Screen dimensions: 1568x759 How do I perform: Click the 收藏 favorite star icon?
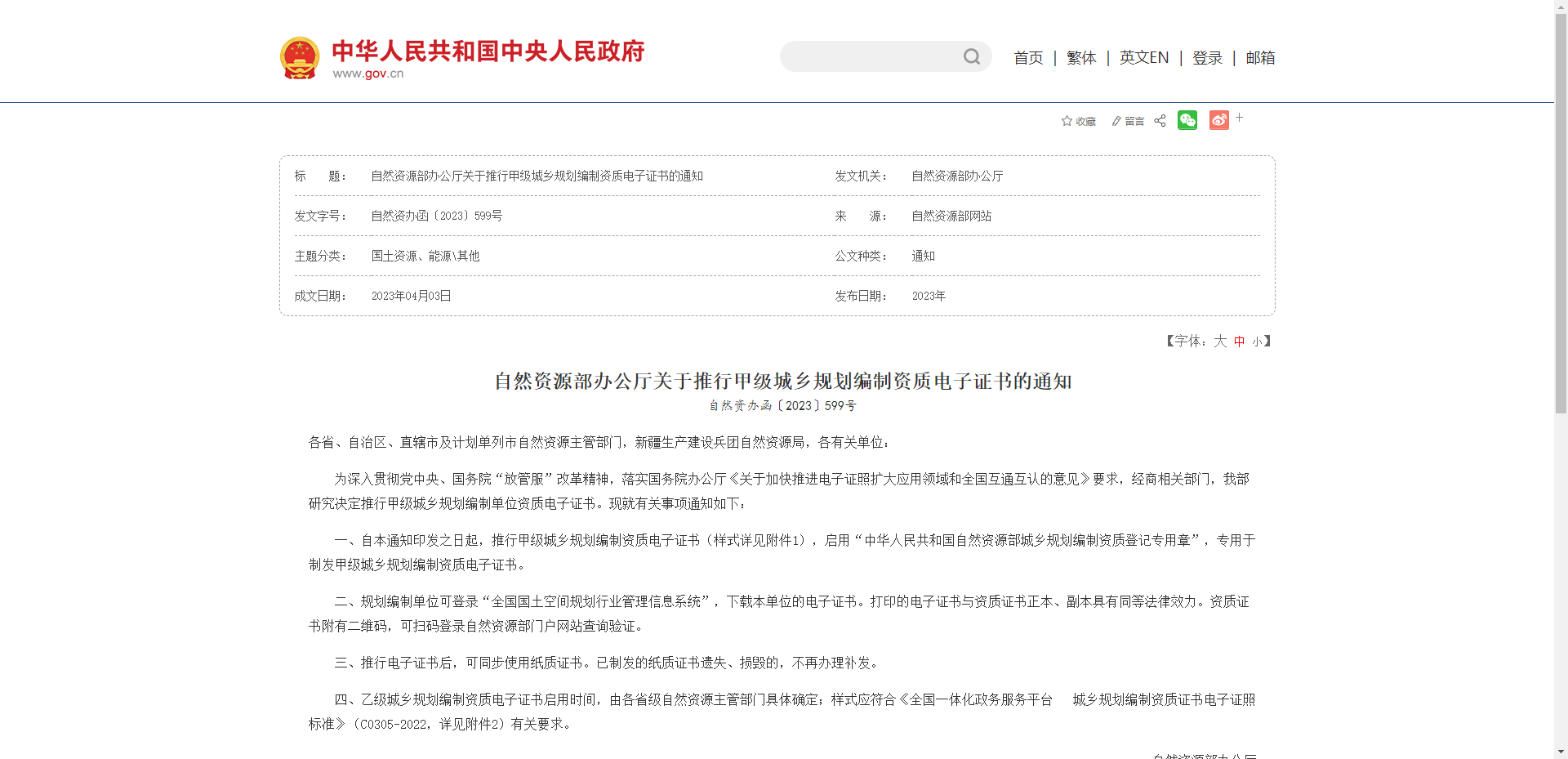[1068, 120]
